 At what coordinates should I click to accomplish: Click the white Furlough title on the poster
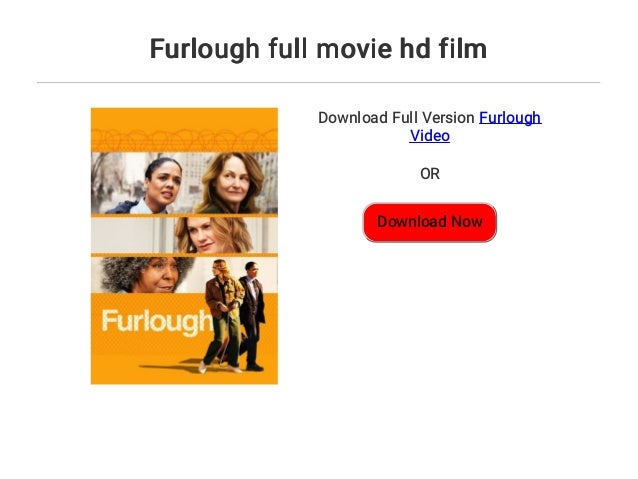click(x=157, y=322)
